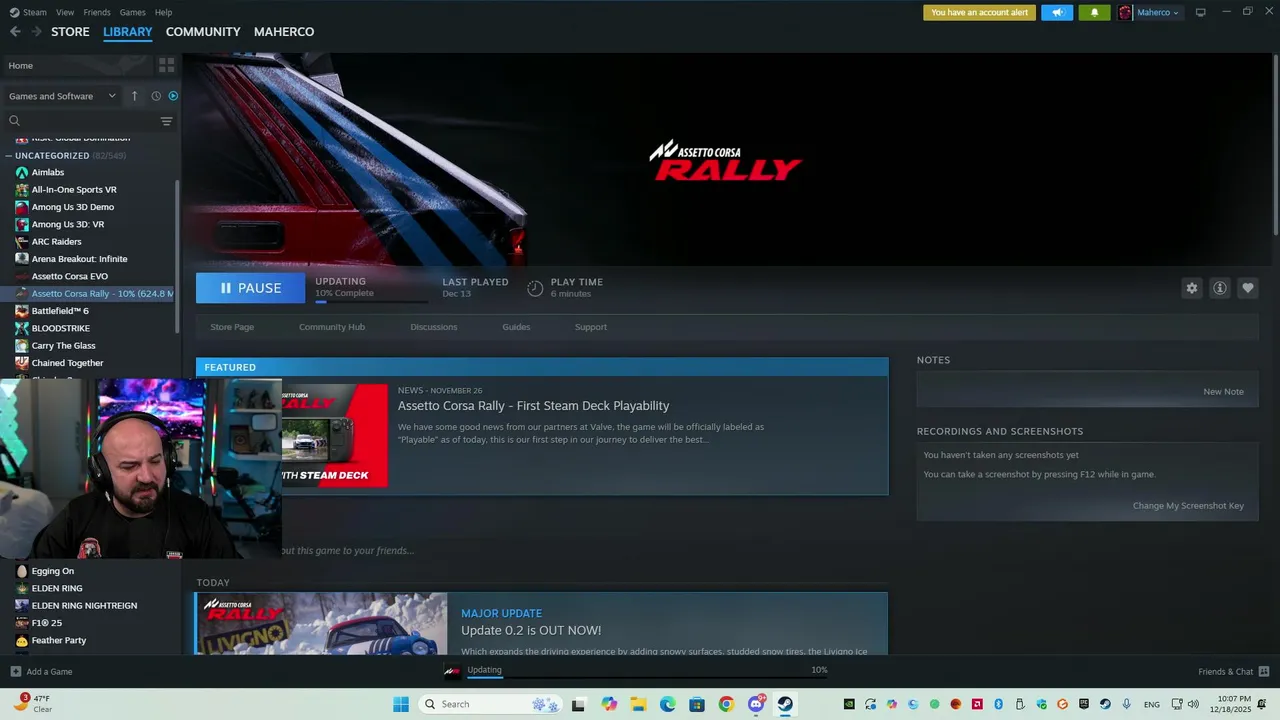Open Community Hub link
Viewport: 1280px width, 720px height.
[x=332, y=327]
